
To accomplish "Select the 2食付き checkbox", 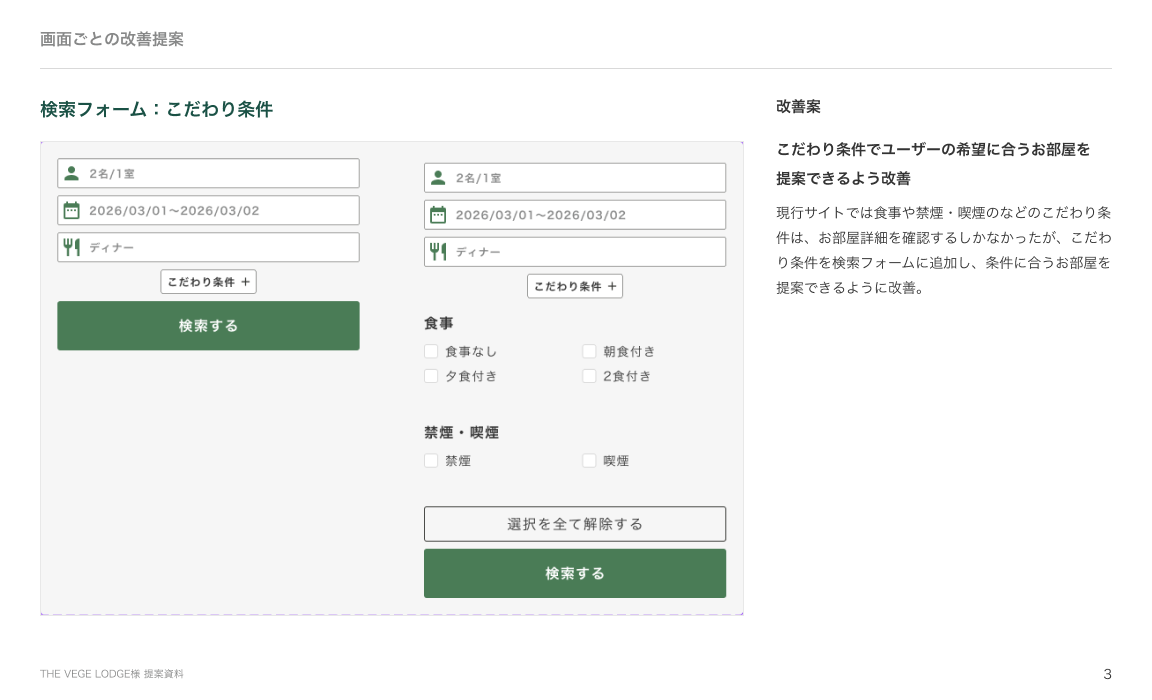I will [x=589, y=376].
